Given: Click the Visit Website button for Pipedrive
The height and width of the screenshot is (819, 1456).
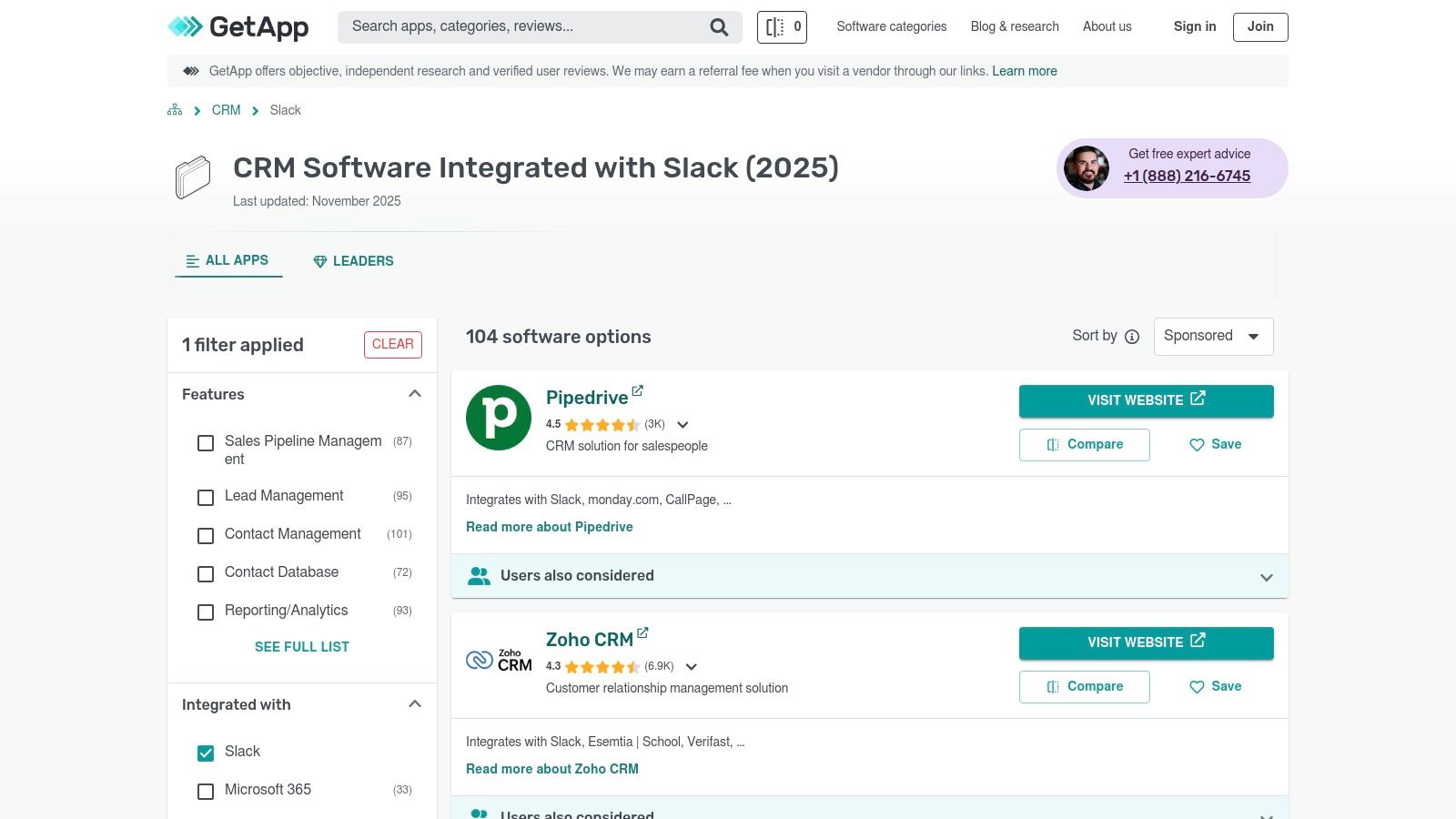Looking at the screenshot, I should click(1146, 400).
